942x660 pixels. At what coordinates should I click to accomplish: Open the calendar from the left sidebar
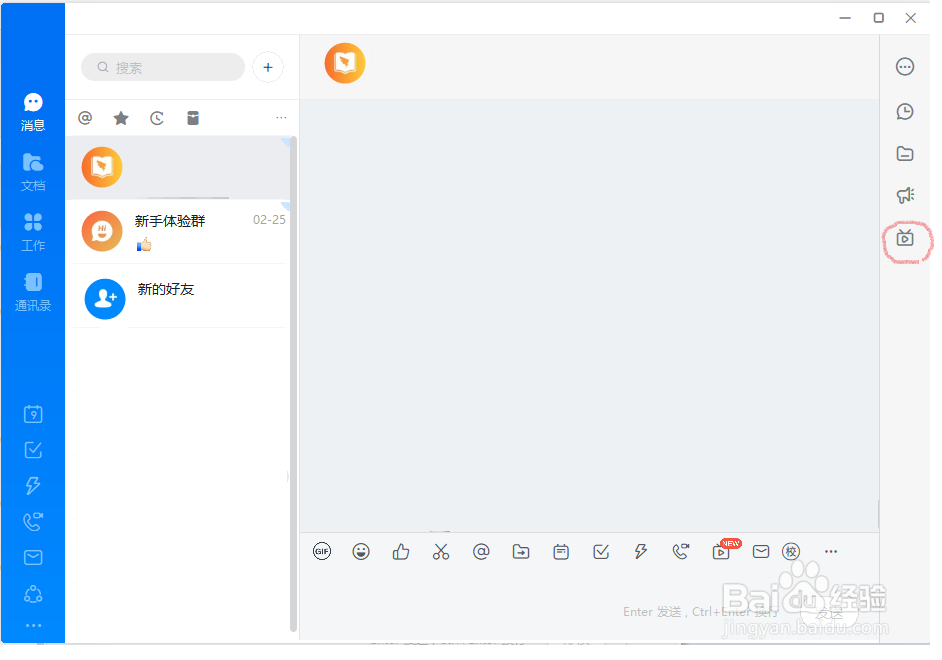click(x=33, y=413)
